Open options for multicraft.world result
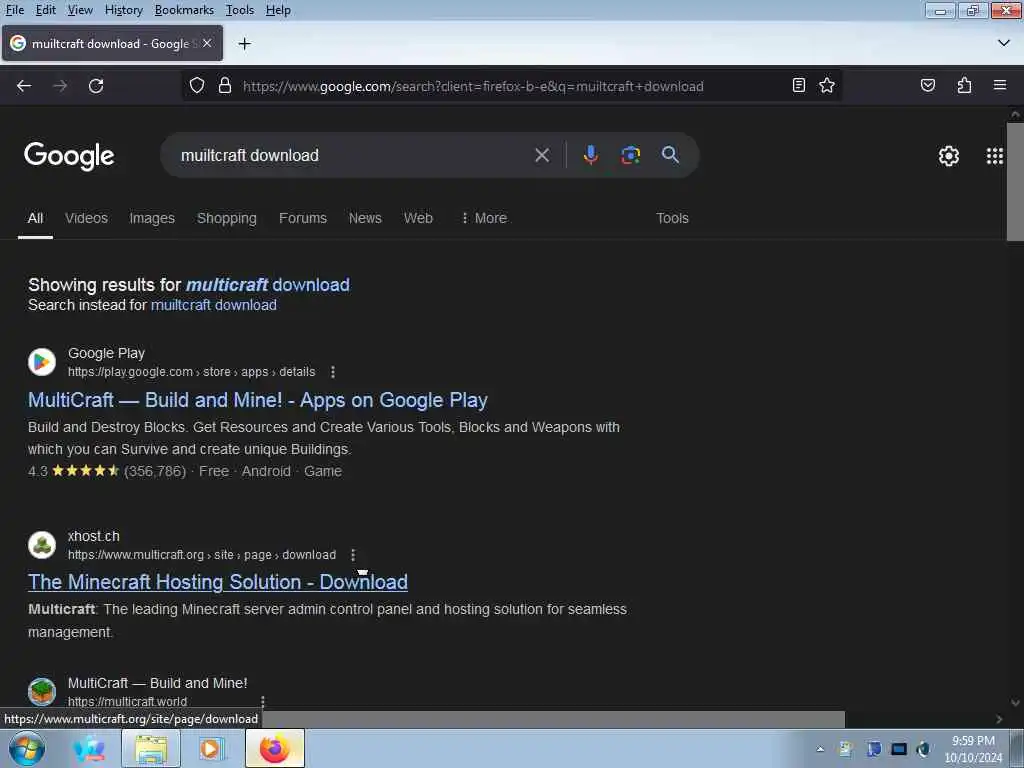This screenshot has width=1024, height=768. (x=263, y=701)
